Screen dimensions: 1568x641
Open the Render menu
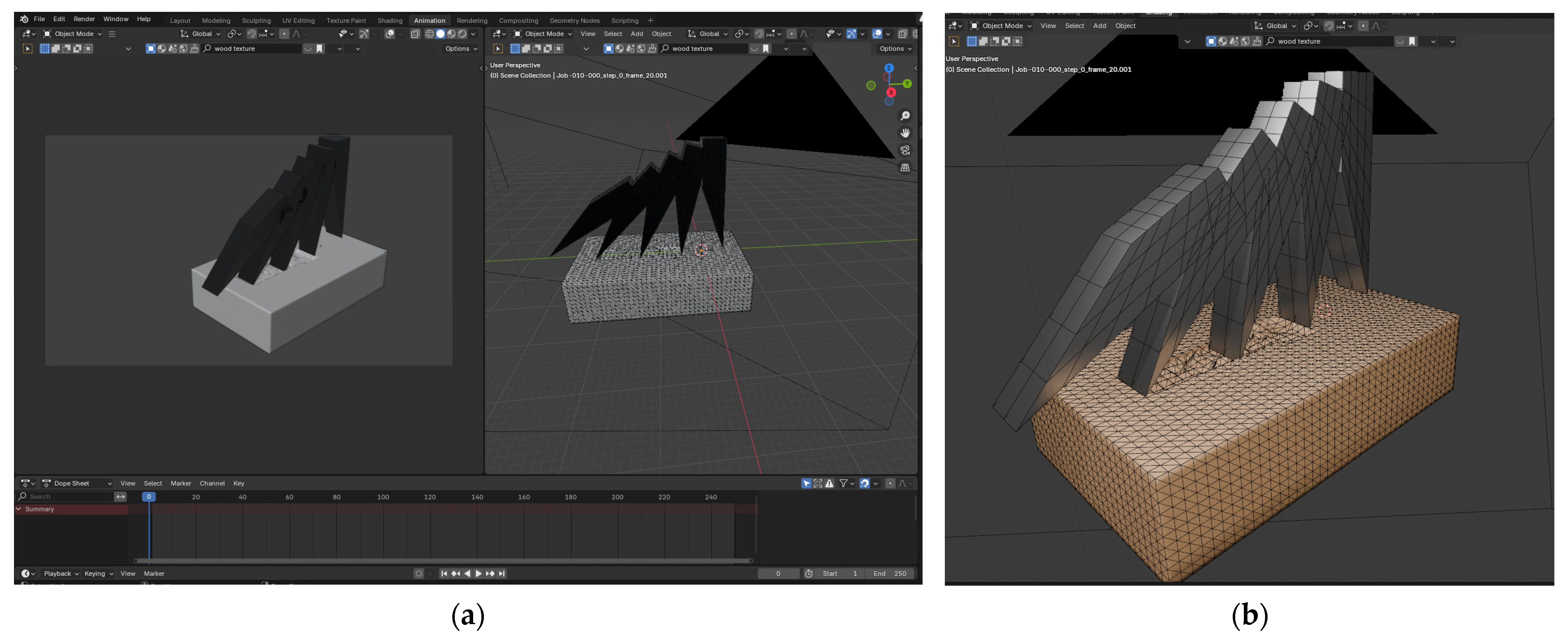[84, 19]
